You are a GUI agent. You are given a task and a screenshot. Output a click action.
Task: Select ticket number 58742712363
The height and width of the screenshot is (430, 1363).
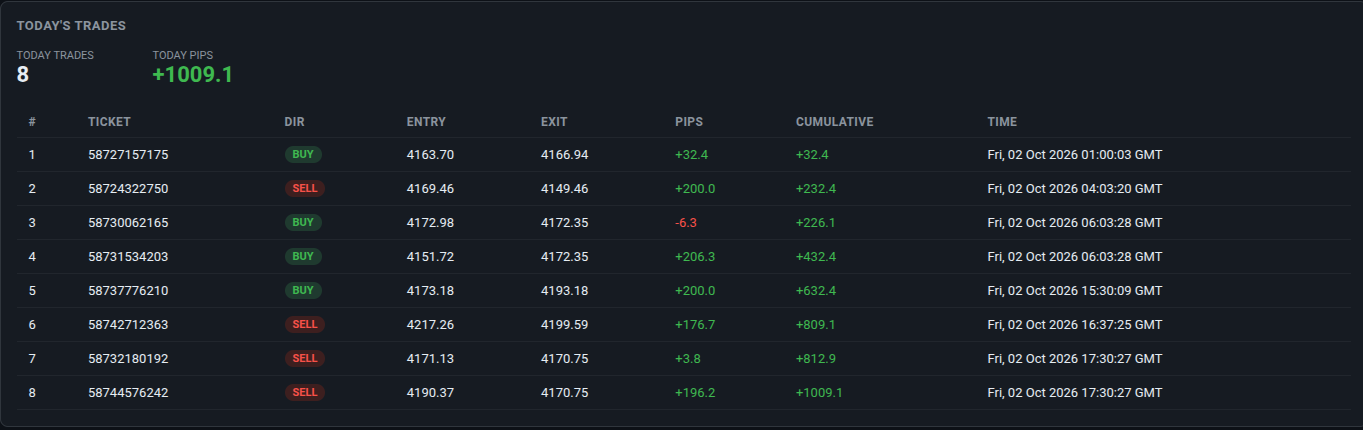(x=128, y=325)
